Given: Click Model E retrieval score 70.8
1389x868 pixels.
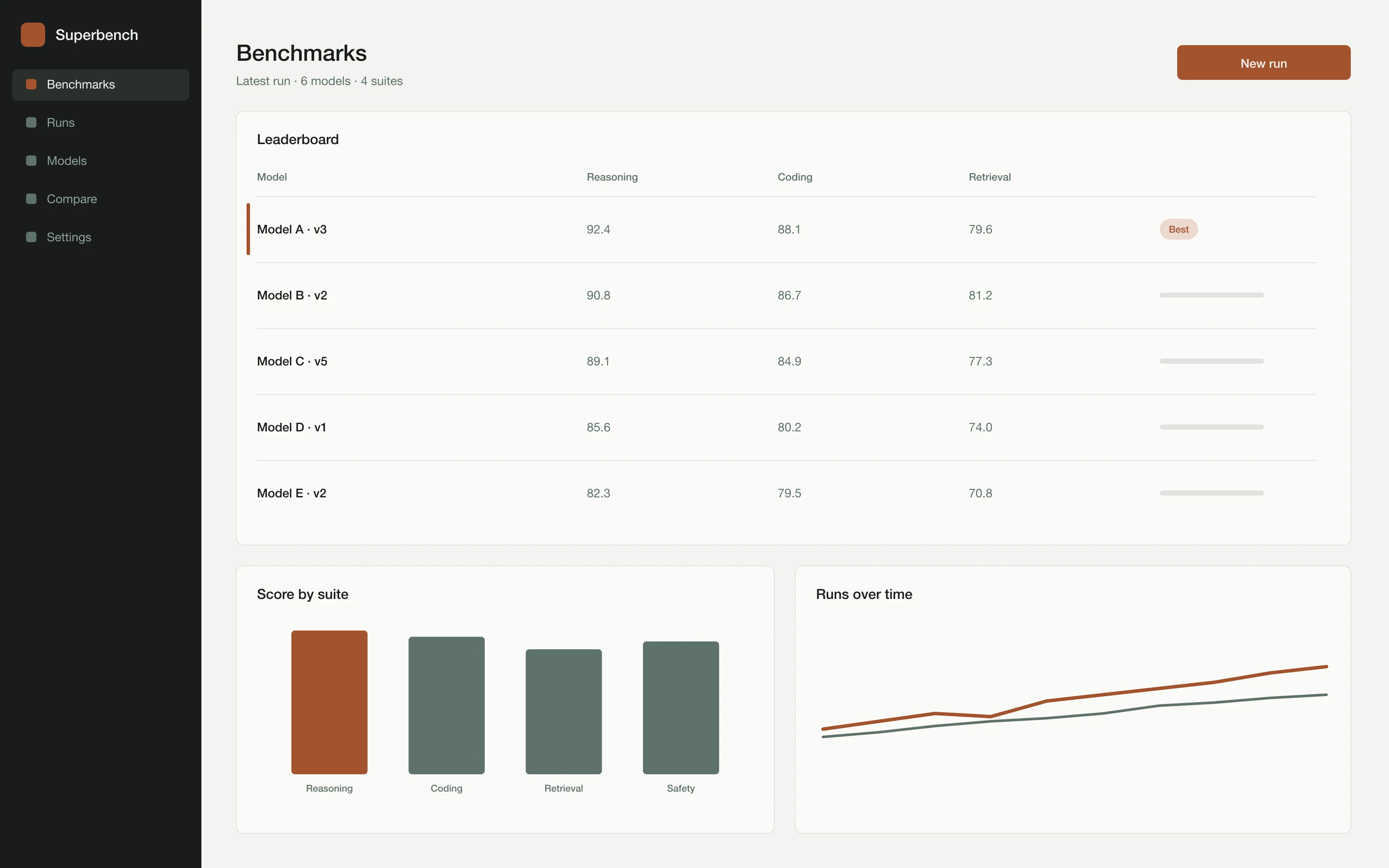Looking at the screenshot, I should tap(981, 493).
